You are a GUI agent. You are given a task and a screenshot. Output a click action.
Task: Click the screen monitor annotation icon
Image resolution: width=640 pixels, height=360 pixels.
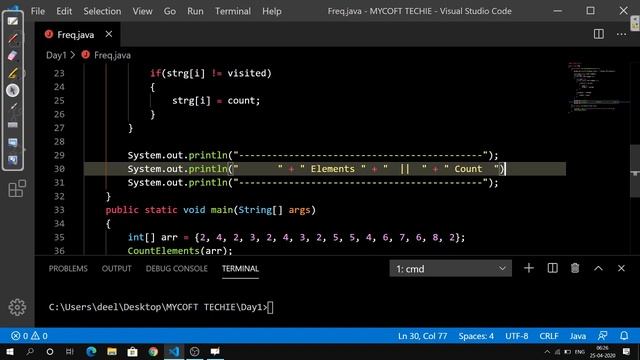click(x=13, y=142)
